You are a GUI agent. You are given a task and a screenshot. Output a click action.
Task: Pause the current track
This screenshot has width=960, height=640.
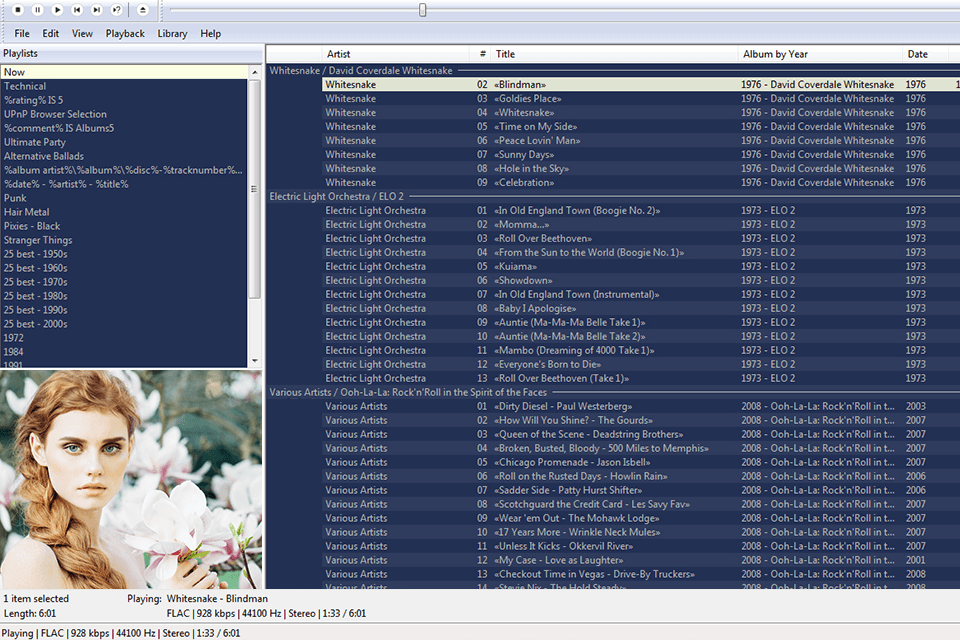tap(37, 9)
